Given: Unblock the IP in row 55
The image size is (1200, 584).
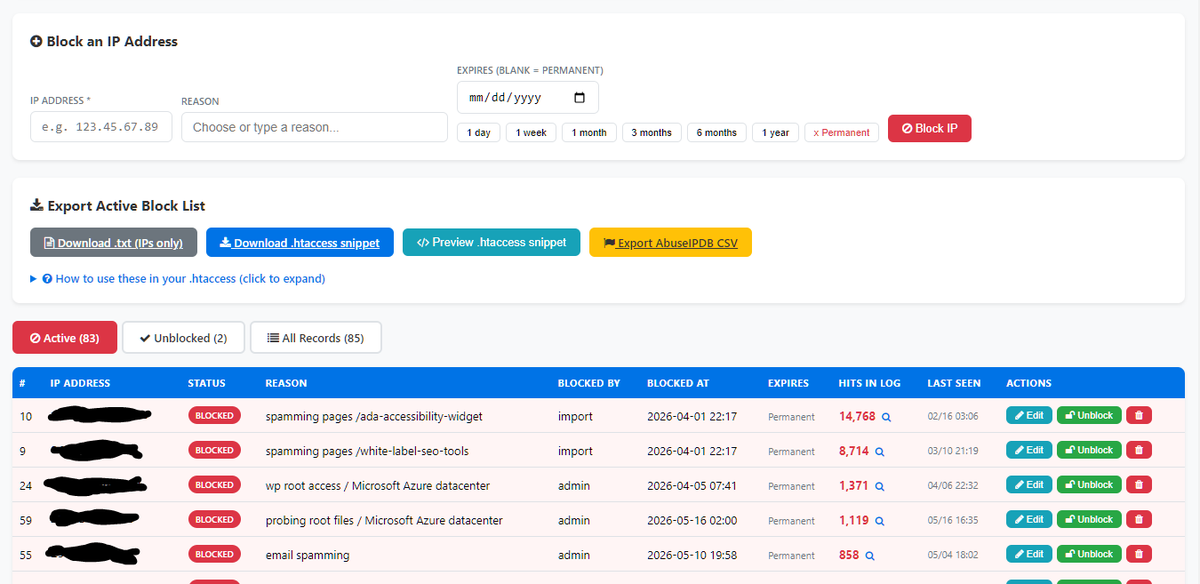Looking at the screenshot, I should click(x=1089, y=554).
